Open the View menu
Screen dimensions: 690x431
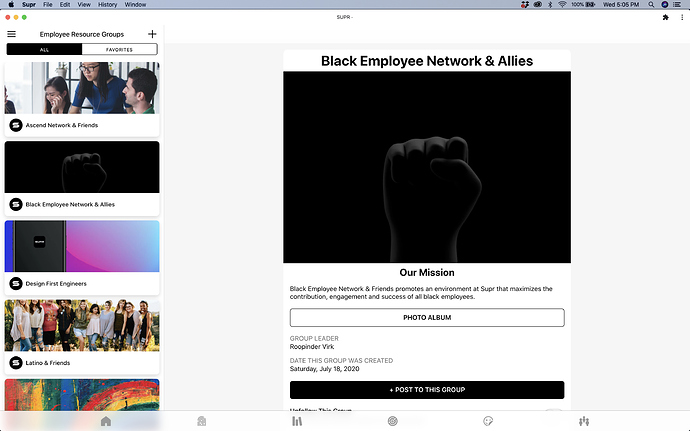point(84,4)
